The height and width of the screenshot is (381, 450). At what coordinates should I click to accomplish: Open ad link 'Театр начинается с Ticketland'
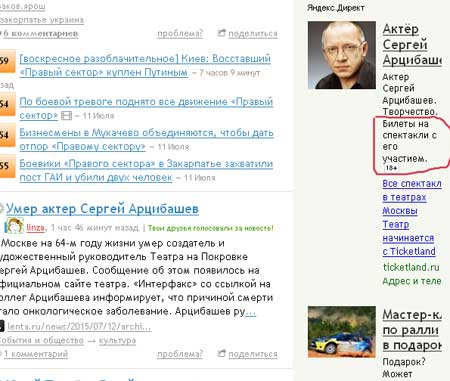pyautogui.click(x=409, y=238)
